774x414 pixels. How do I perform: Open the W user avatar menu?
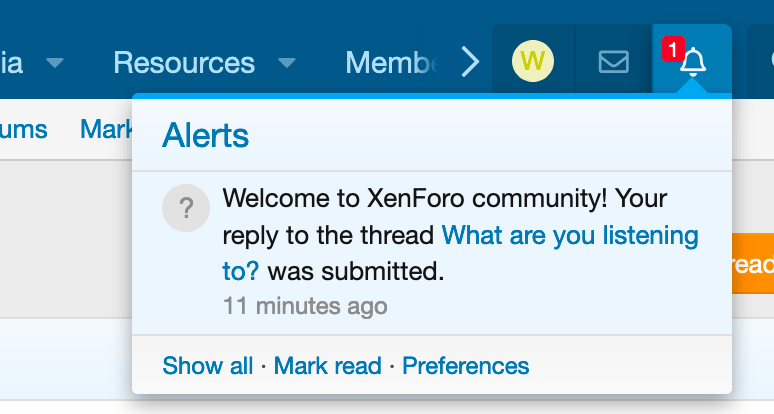(532, 62)
